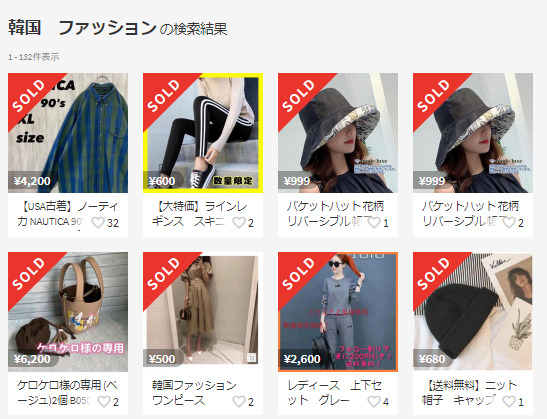
Task: Tap heart icon on second bucket hat listing
Action: click(509, 222)
